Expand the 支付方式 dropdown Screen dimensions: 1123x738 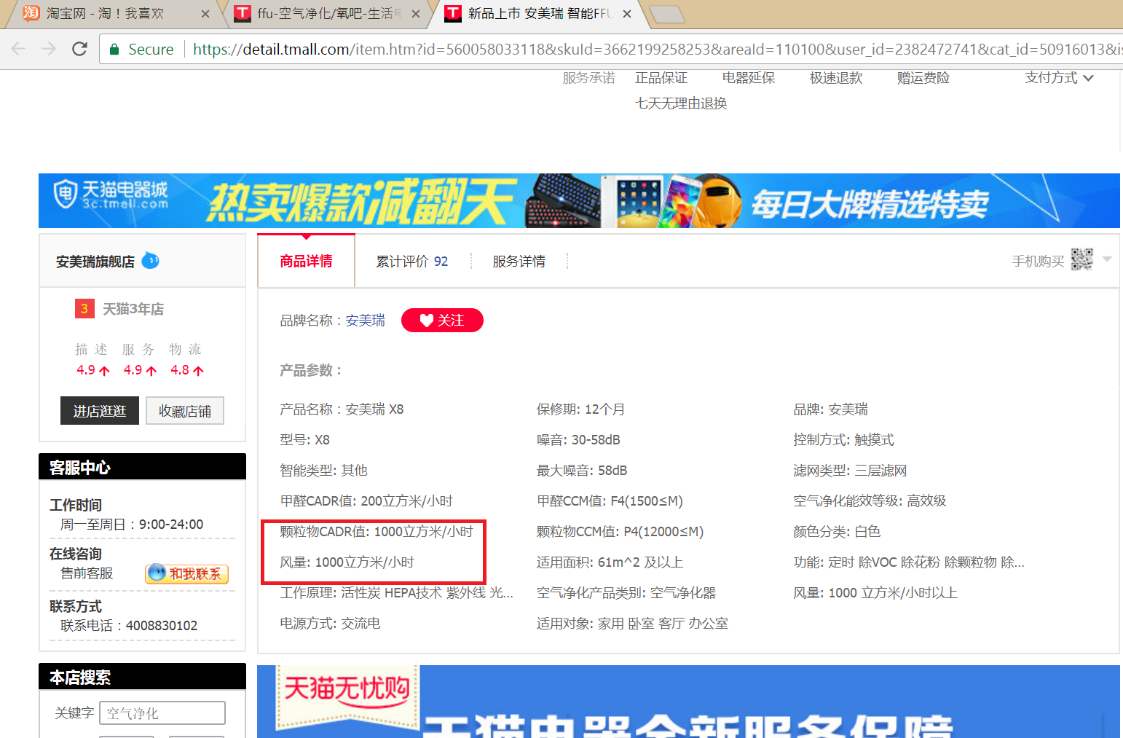click(1059, 77)
